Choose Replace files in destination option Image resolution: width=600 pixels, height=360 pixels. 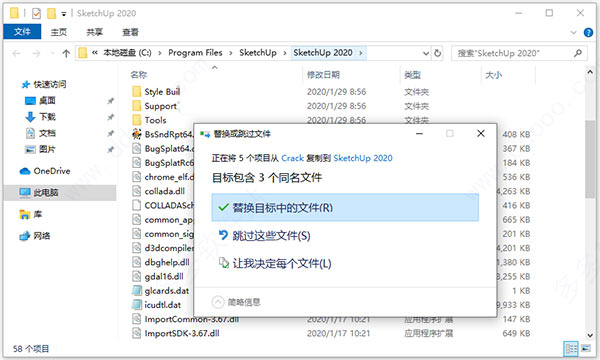tap(345, 207)
